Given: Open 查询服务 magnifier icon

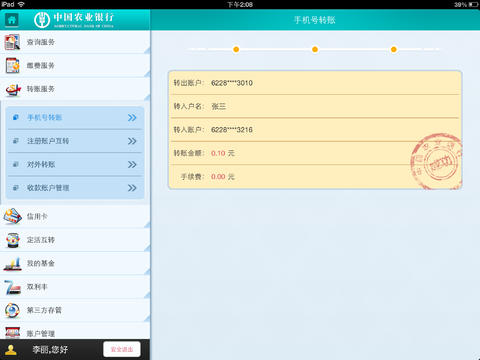Looking at the screenshot, I should 12,42.
